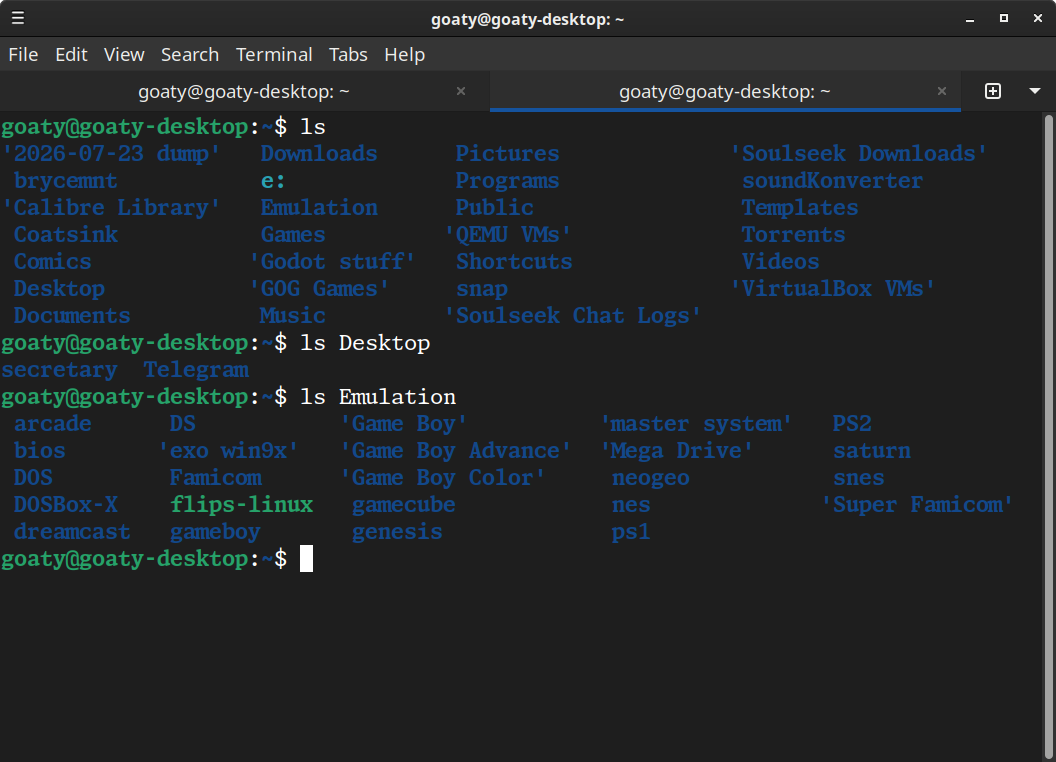Click the bios directory name
The image size is (1056, 762).
tap(40, 450)
